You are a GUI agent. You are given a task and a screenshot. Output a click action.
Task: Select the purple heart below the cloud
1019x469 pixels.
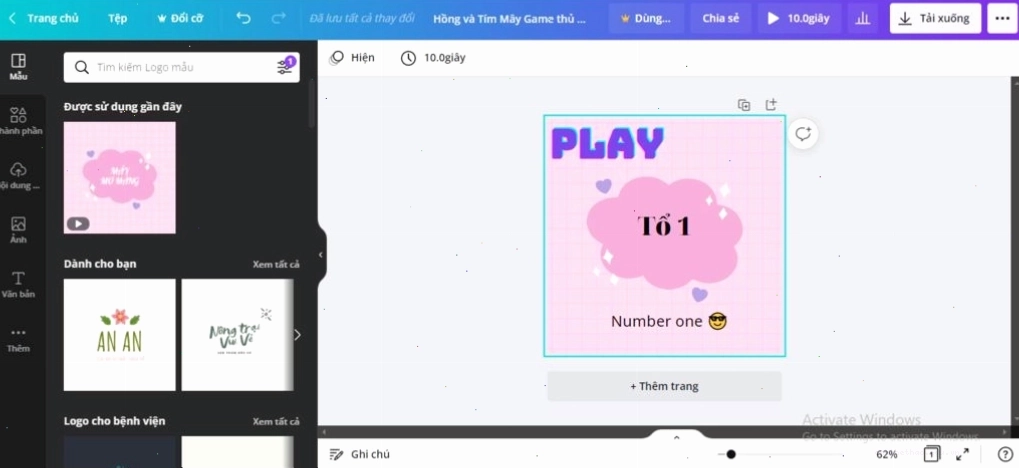click(x=699, y=294)
